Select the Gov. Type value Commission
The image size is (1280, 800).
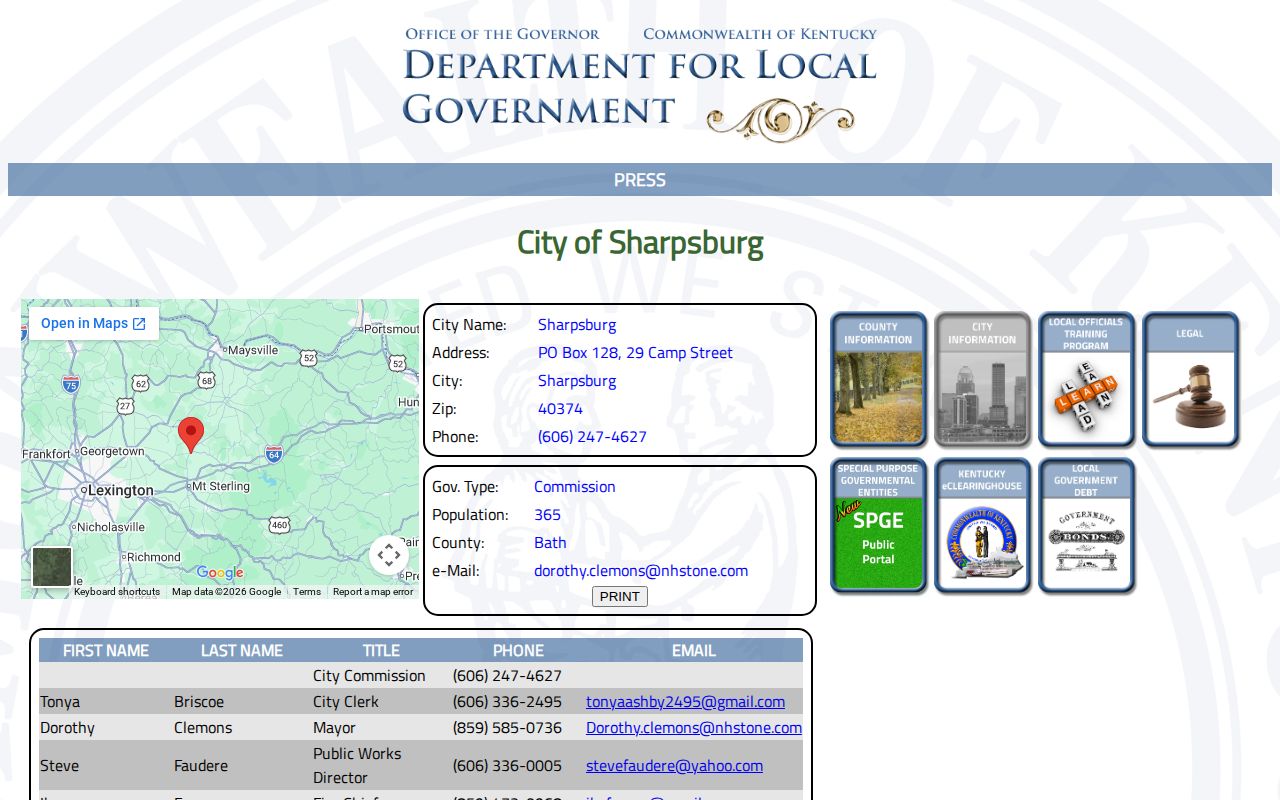click(575, 487)
